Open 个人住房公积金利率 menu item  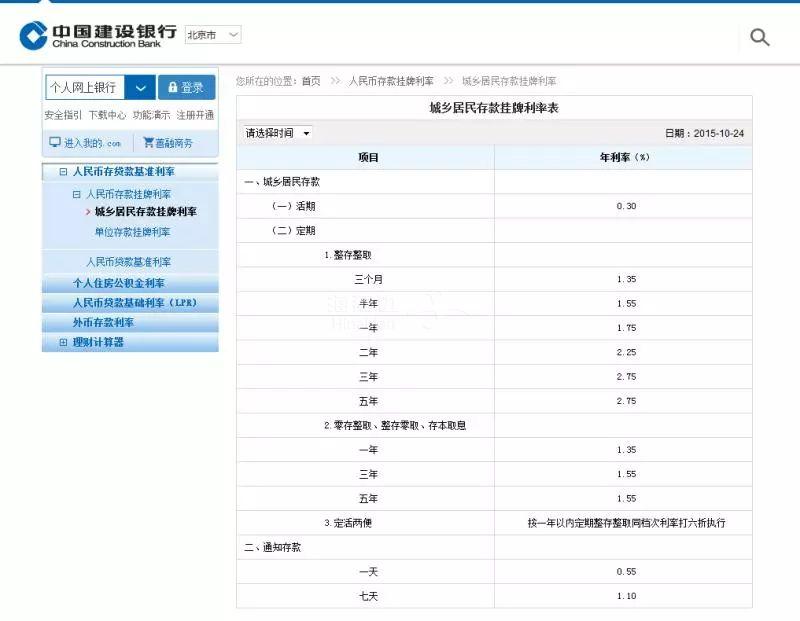[118, 283]
